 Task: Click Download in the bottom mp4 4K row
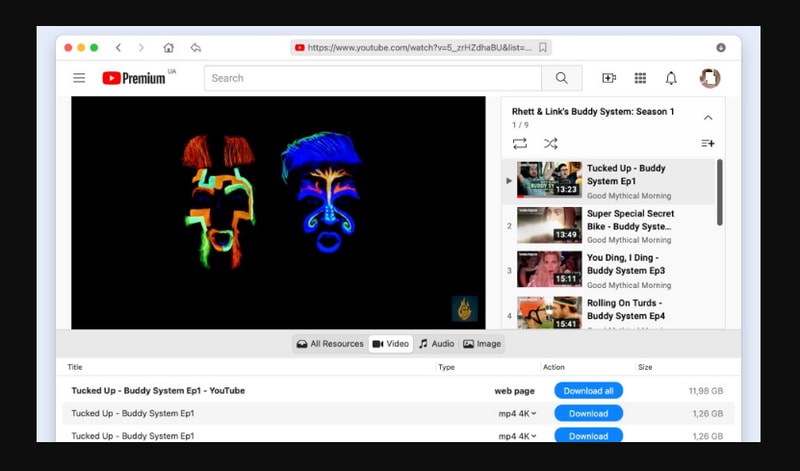[x=588, y=436]
